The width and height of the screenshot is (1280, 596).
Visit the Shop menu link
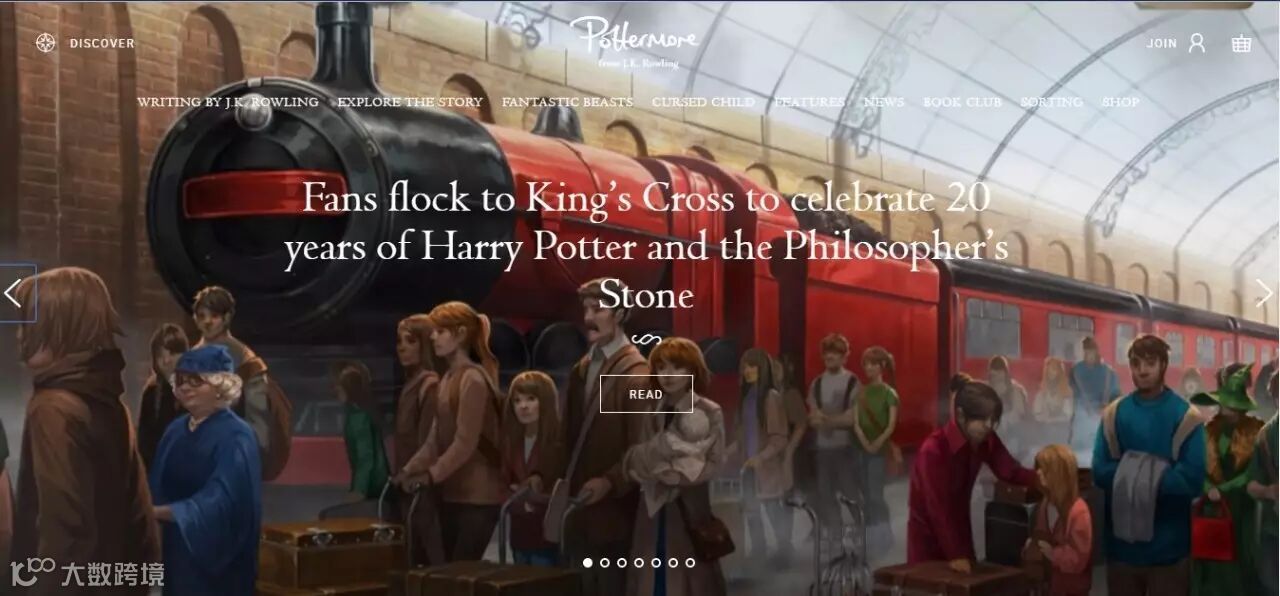(1120, 102)
